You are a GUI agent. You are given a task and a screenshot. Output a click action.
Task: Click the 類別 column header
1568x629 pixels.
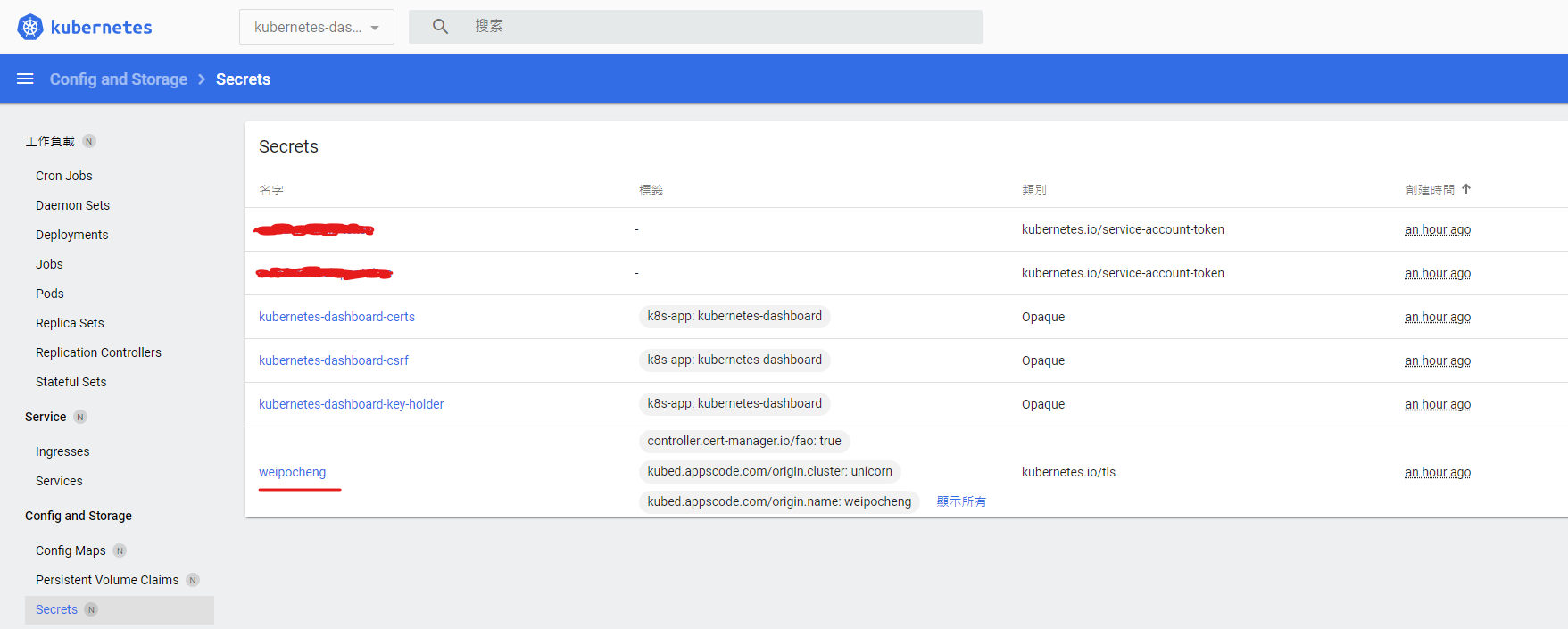(x=1034, y=190)
